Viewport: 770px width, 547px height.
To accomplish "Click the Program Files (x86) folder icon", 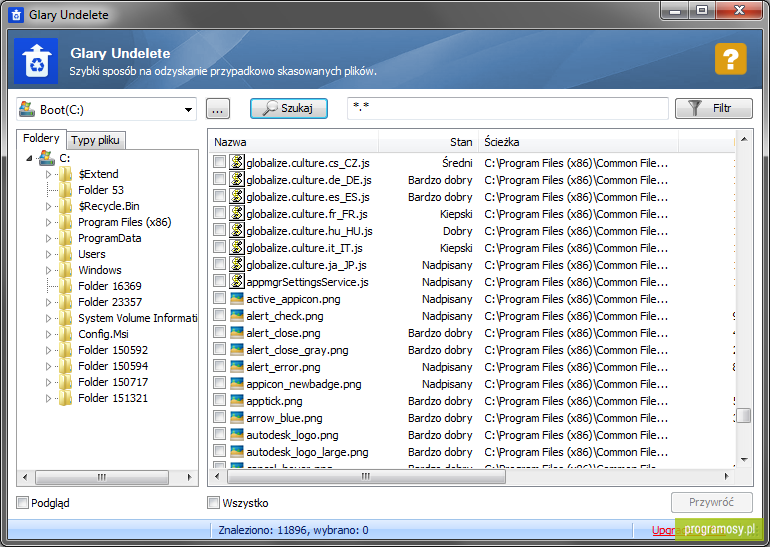I will coord(65,222).
